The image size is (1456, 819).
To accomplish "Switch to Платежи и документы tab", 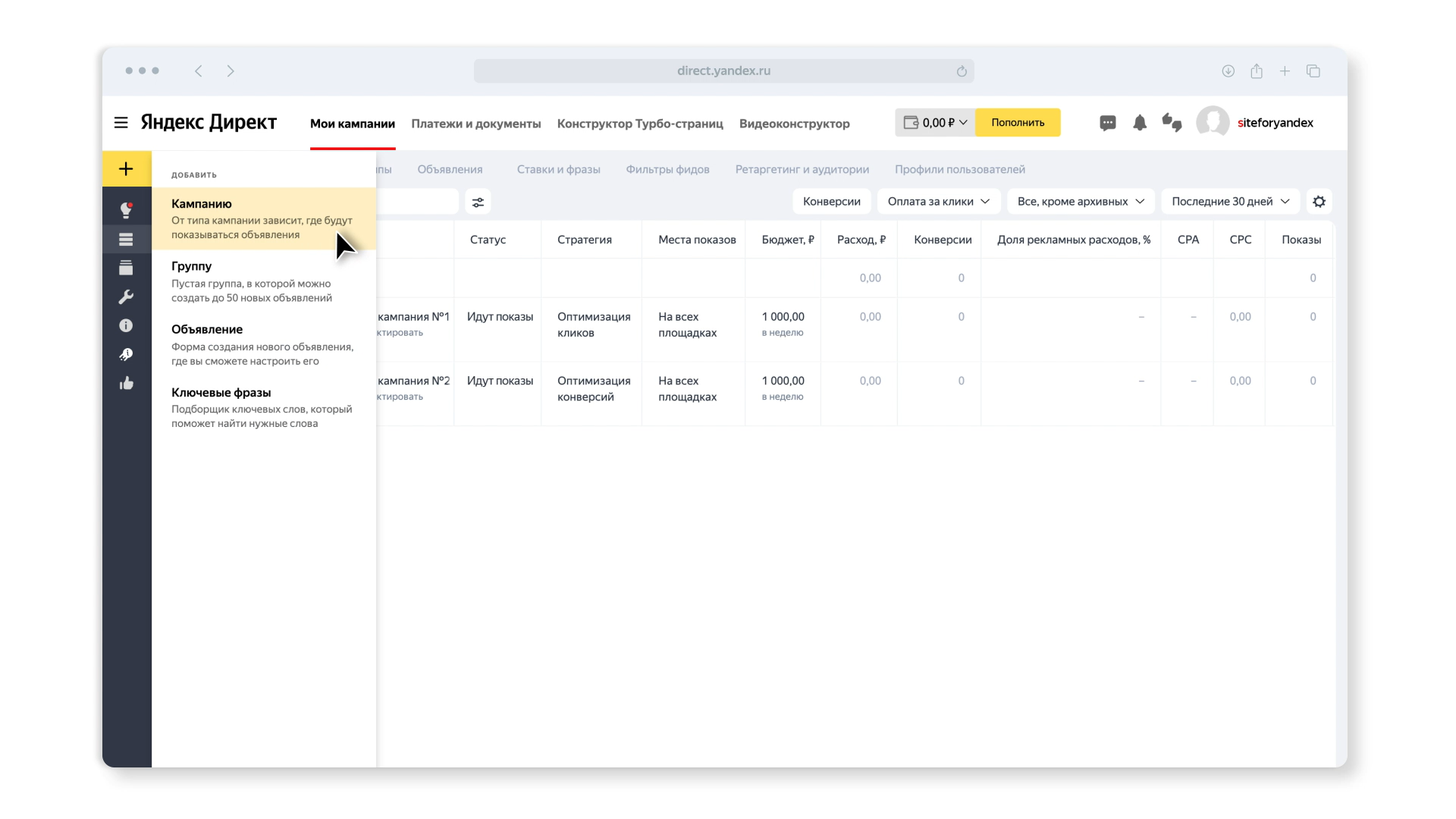I will point(475,124).
